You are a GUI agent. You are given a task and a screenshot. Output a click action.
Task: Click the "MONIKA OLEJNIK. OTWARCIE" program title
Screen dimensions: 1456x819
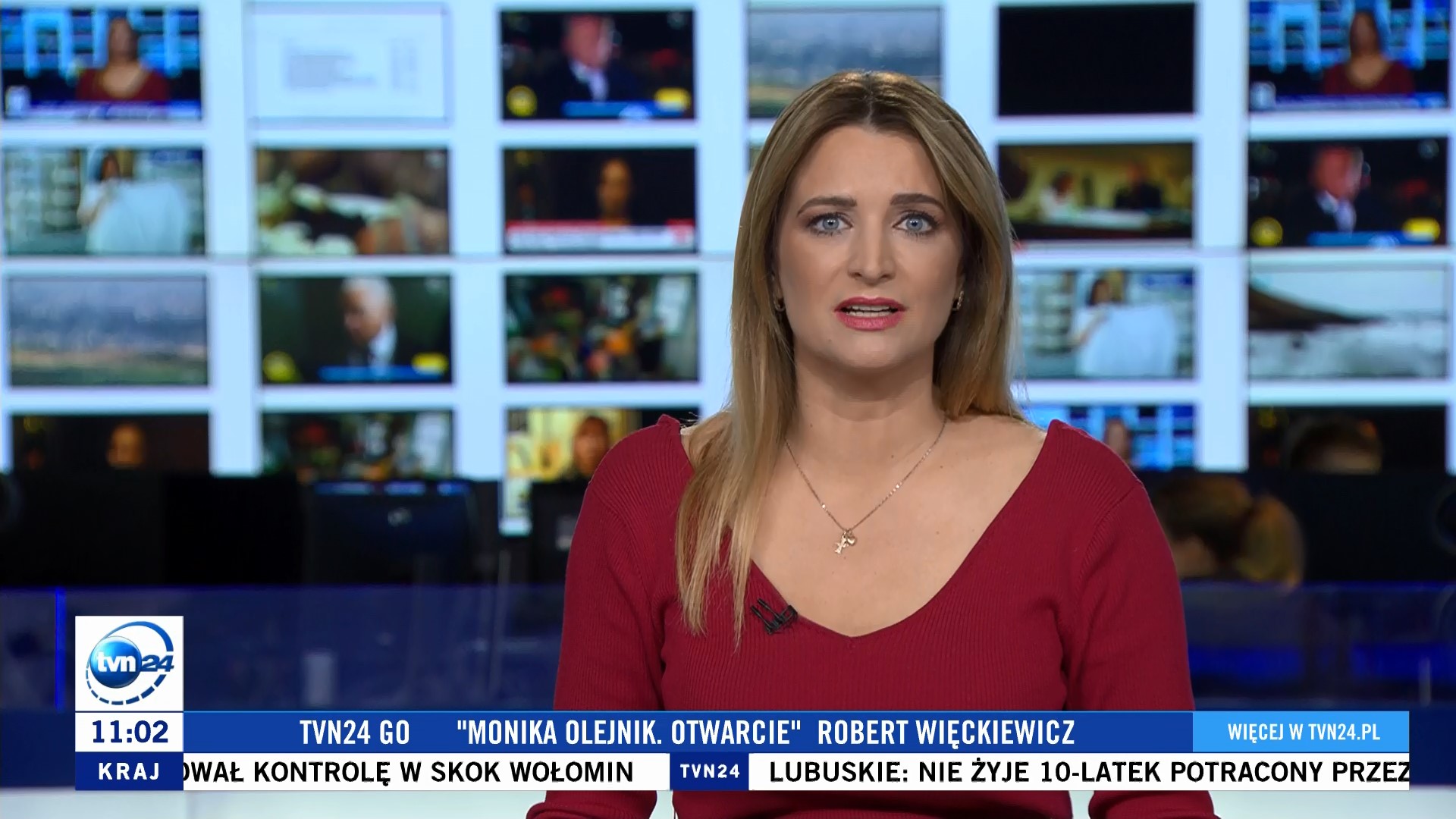628,733
